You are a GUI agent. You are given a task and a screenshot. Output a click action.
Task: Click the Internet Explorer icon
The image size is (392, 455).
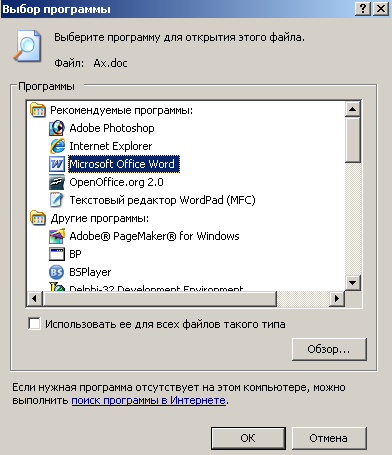tap(57, 146)
